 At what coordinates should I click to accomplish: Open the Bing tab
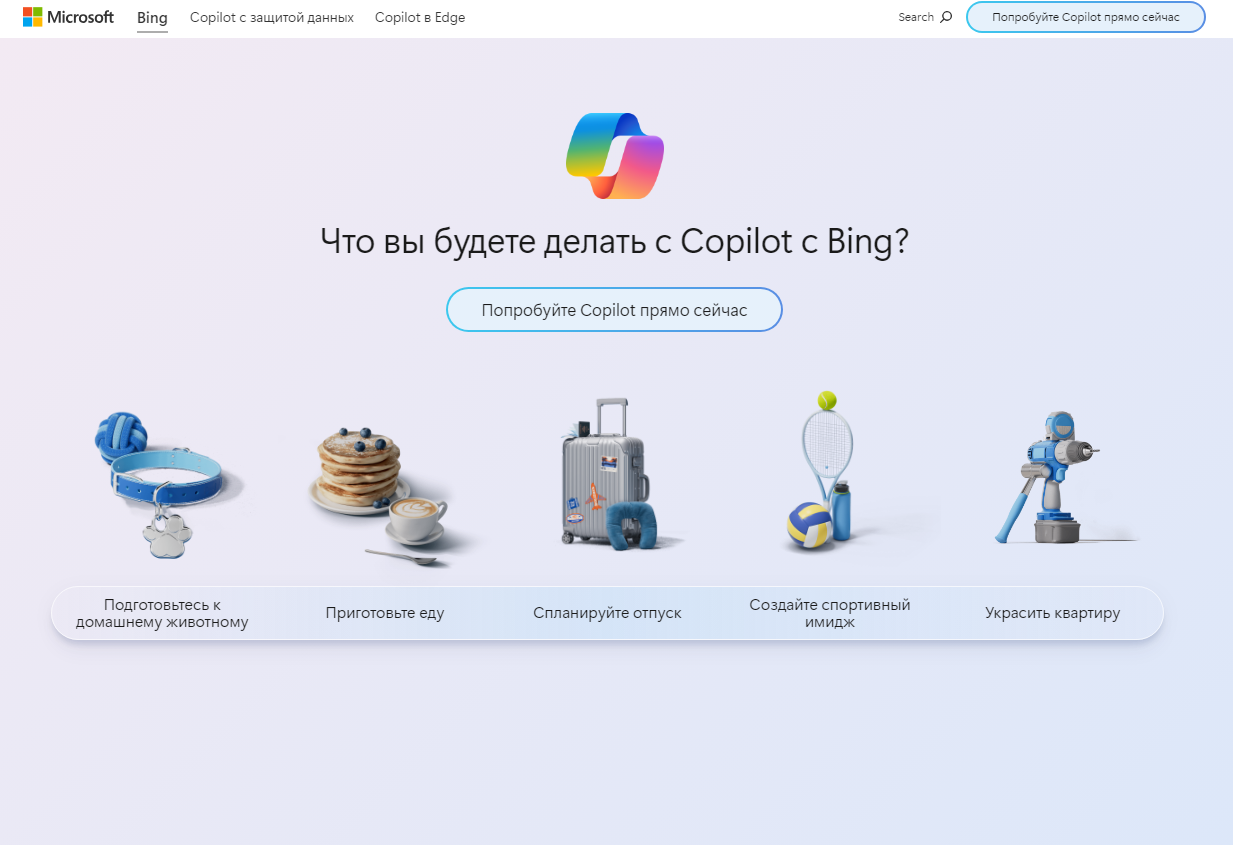coord(152,17)
